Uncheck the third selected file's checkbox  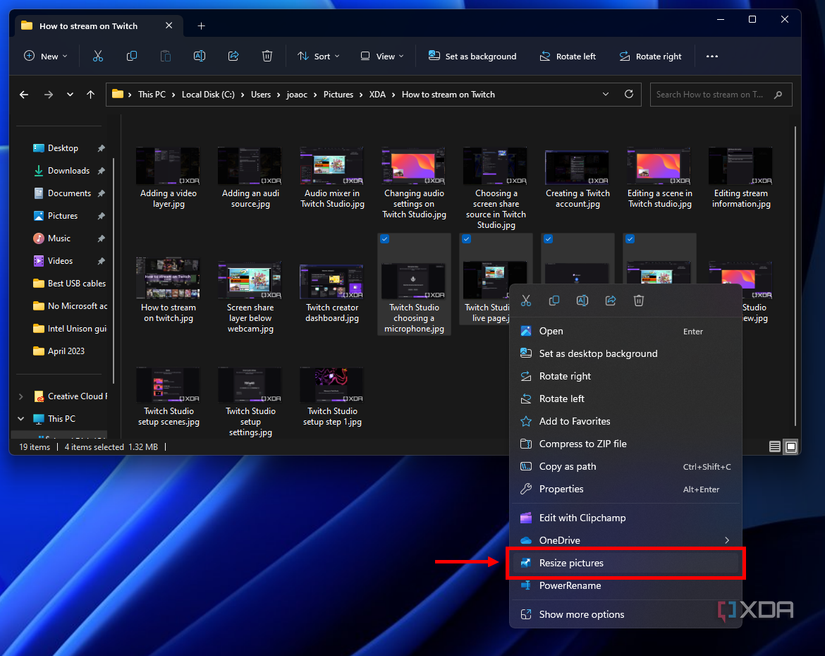548,239
